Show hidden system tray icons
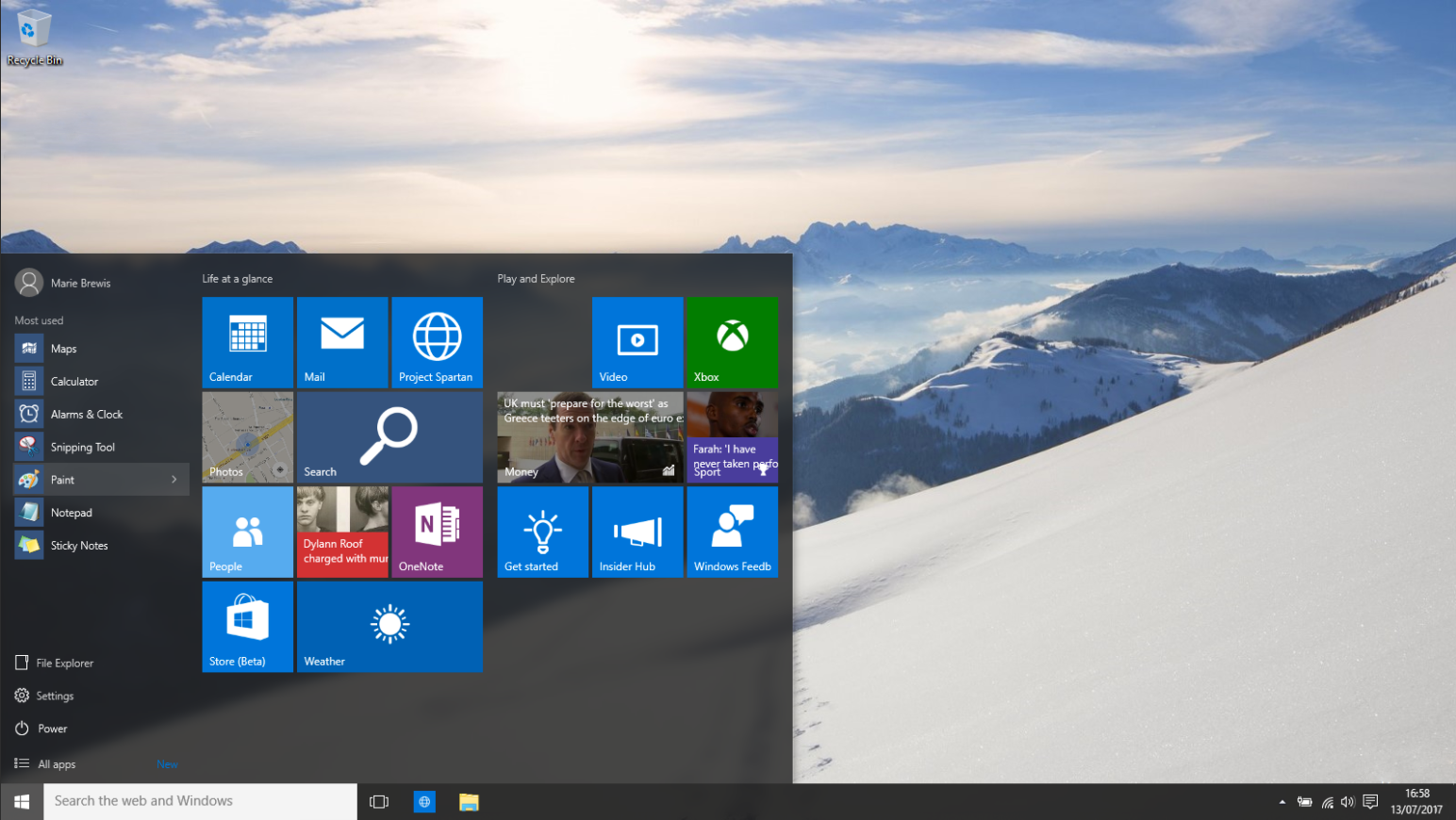 pyautogui.click(x=1282, y=802)
